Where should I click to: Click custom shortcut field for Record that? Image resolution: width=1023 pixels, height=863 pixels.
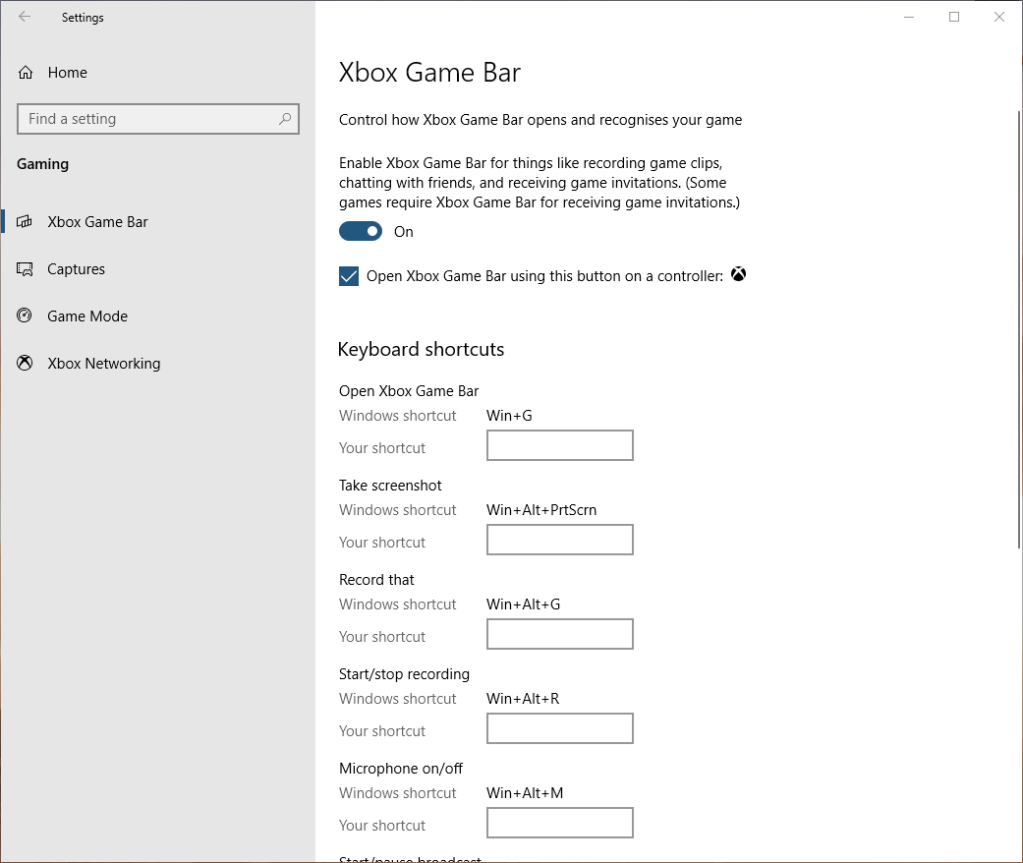click(x=559, y=634)
